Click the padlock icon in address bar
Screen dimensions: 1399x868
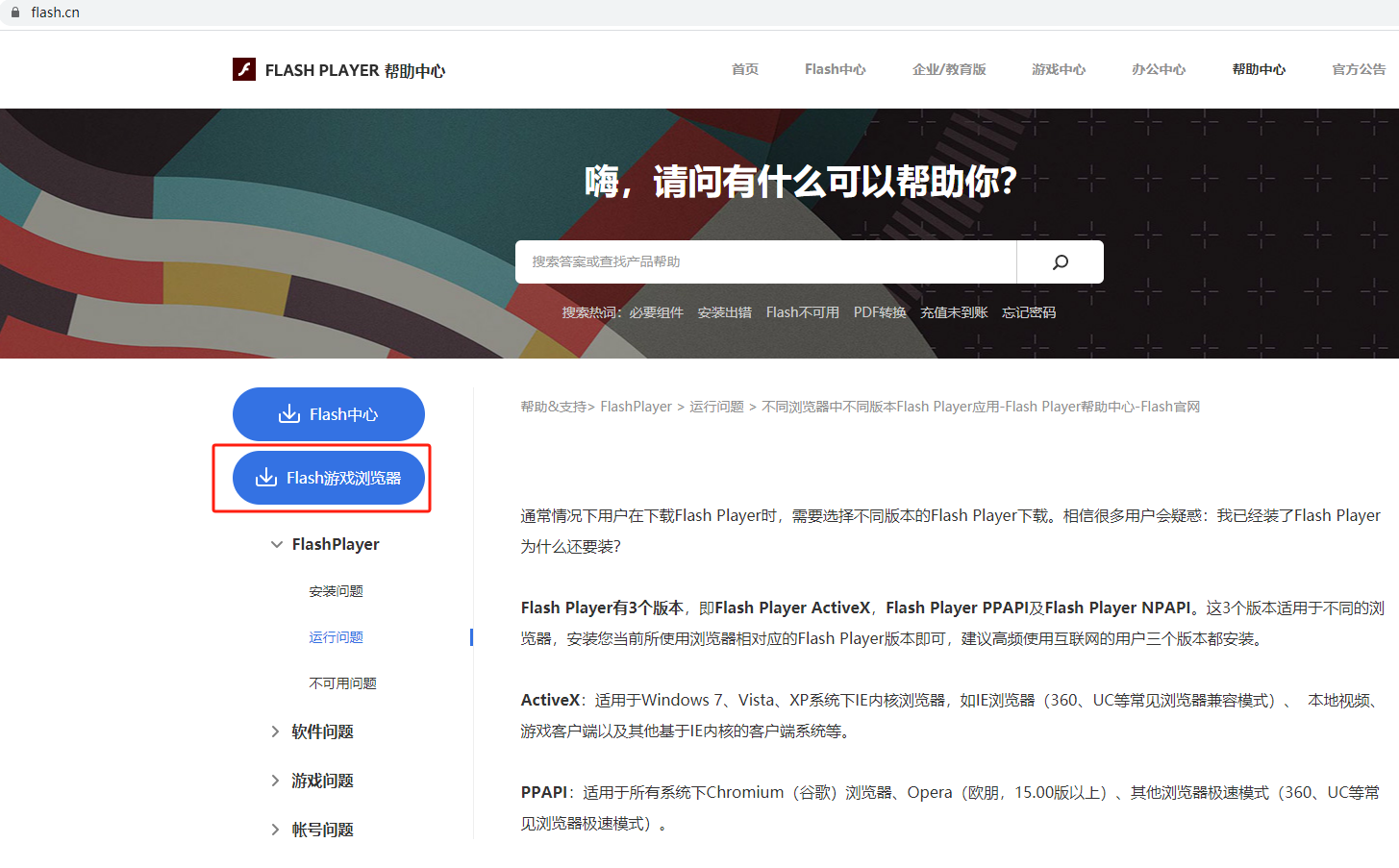pos(14,12)
